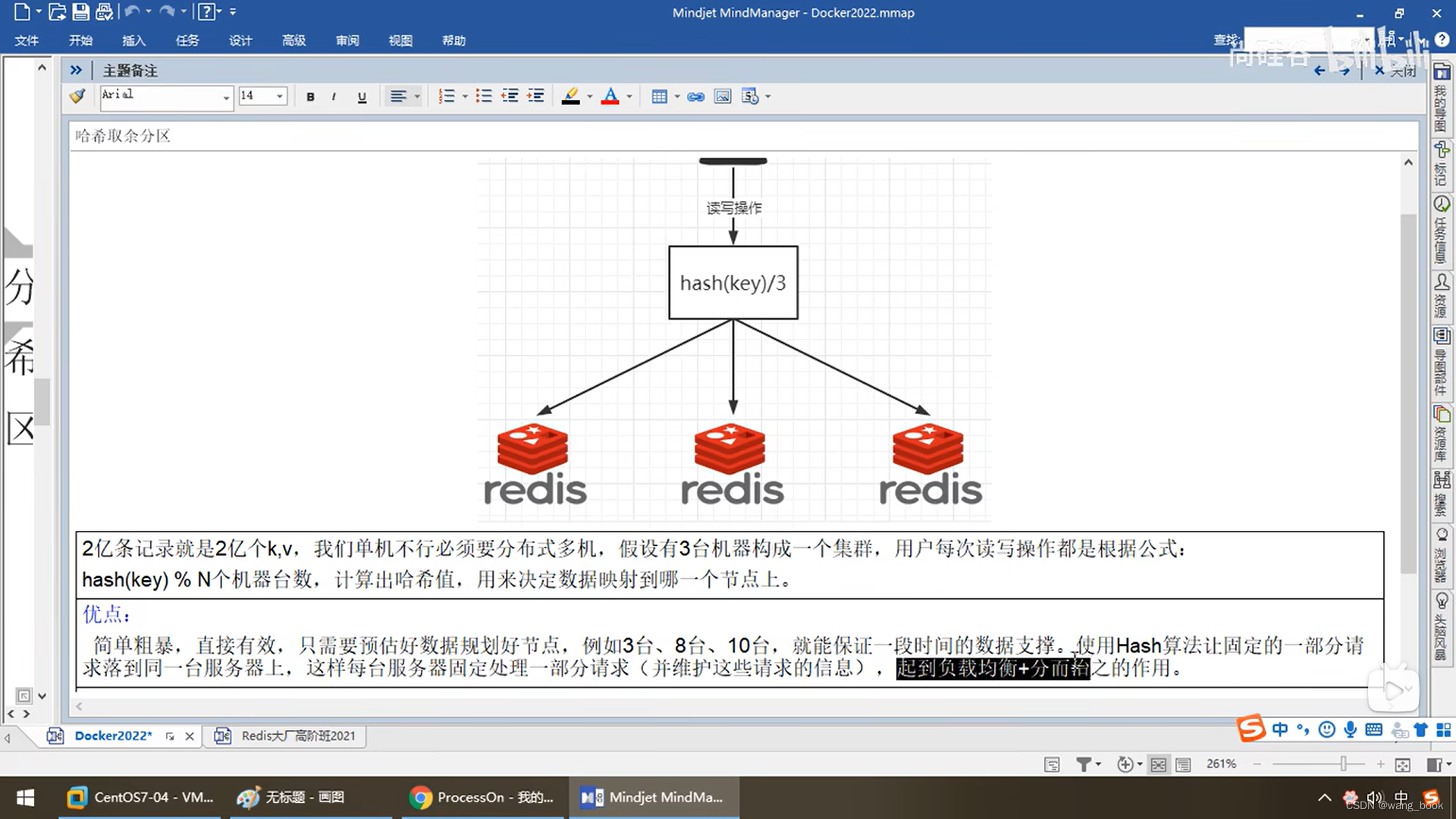The height and width of the screenshot is (819, 1456).
Task: Open the 设计 menu
Action: (240, 40)
